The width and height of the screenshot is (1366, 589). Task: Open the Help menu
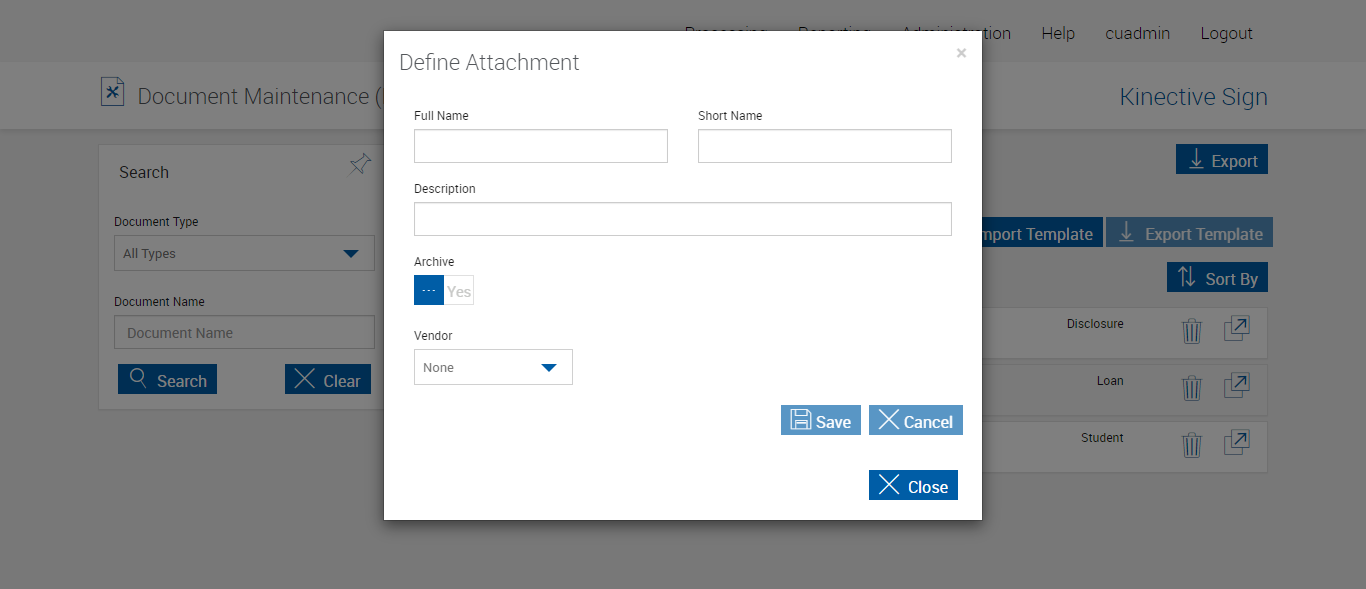[x=1058, y=34]
